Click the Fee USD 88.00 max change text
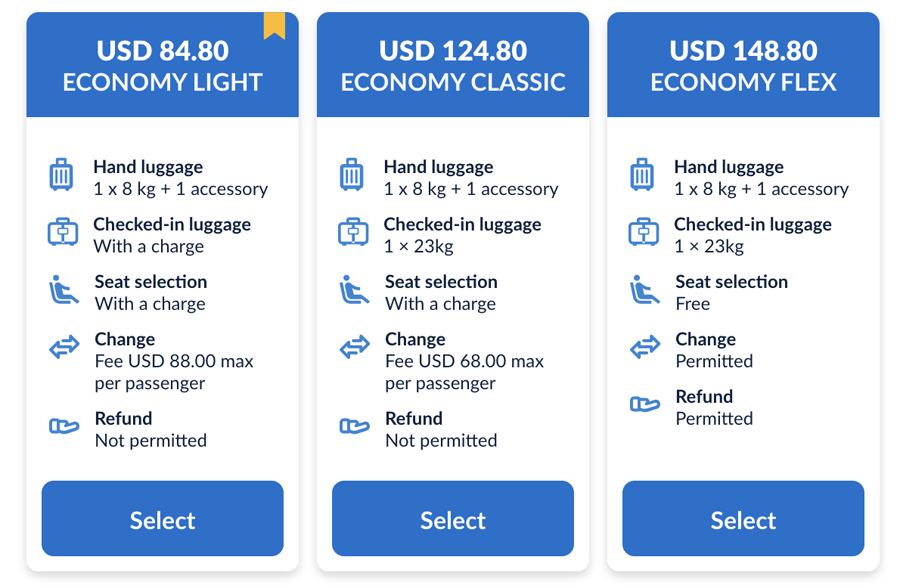 pyautogui.click(x=174, y=372)
